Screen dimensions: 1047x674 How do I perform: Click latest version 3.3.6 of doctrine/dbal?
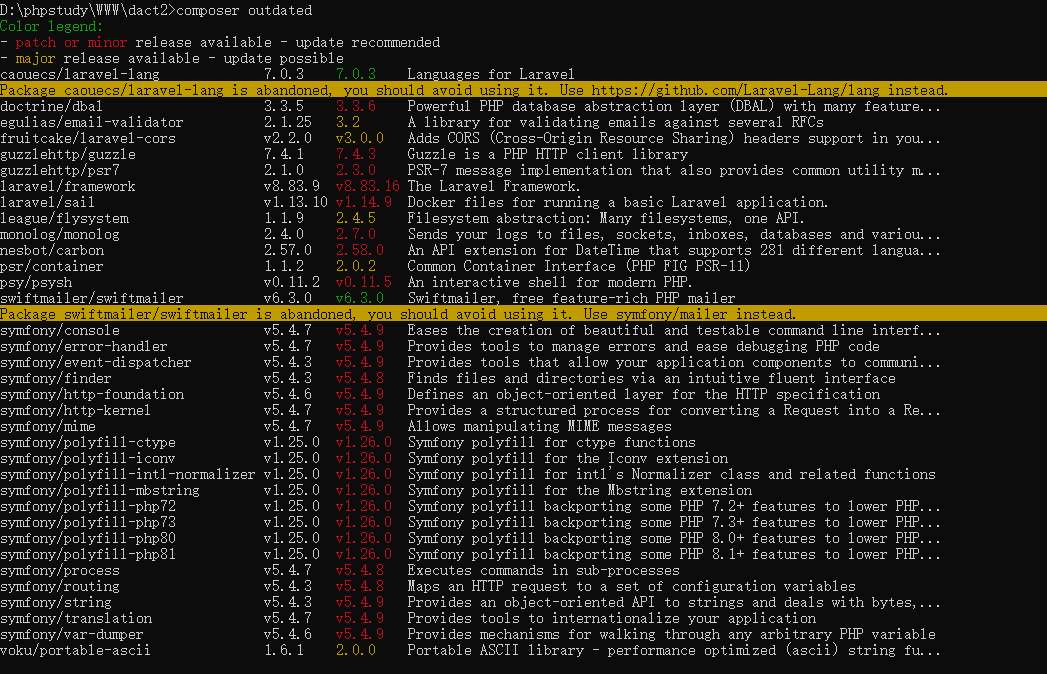coord(356,106)
